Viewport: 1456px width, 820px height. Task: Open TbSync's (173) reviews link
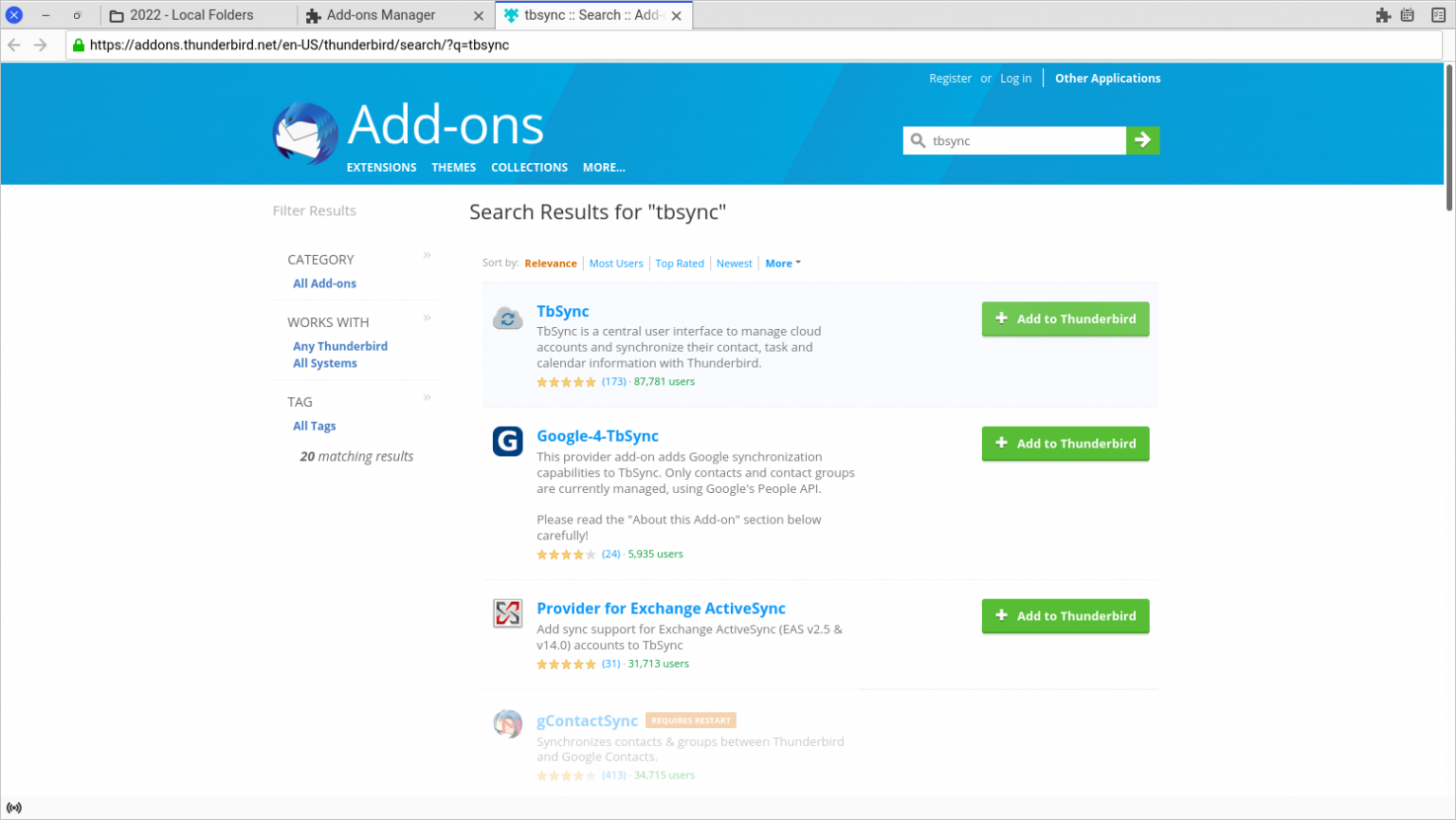(x=613, y=381)
